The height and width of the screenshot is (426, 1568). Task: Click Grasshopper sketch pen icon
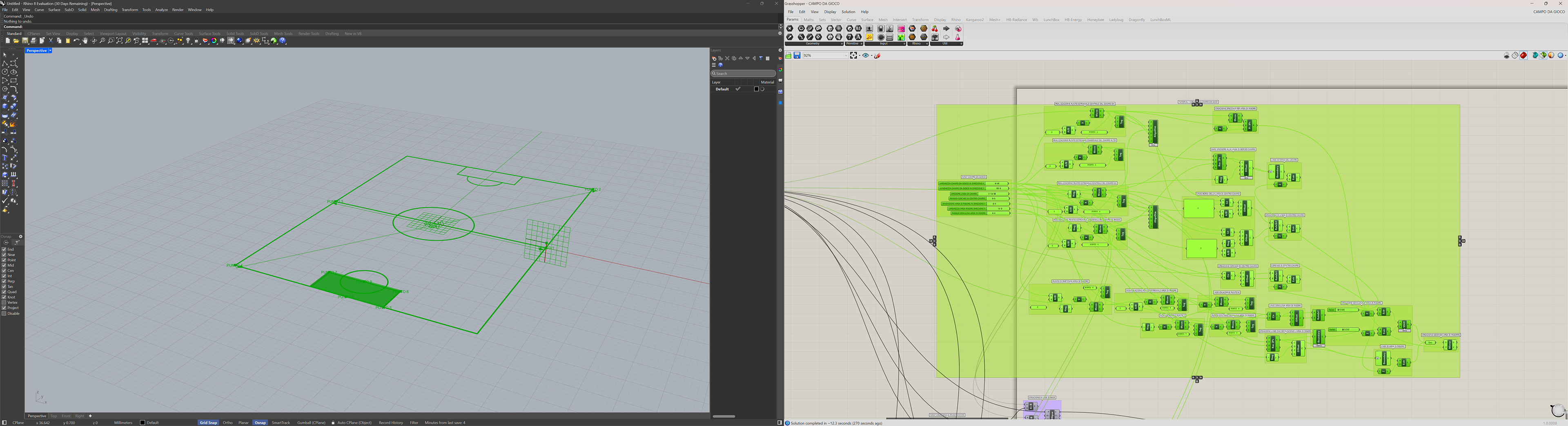[878, 55]
